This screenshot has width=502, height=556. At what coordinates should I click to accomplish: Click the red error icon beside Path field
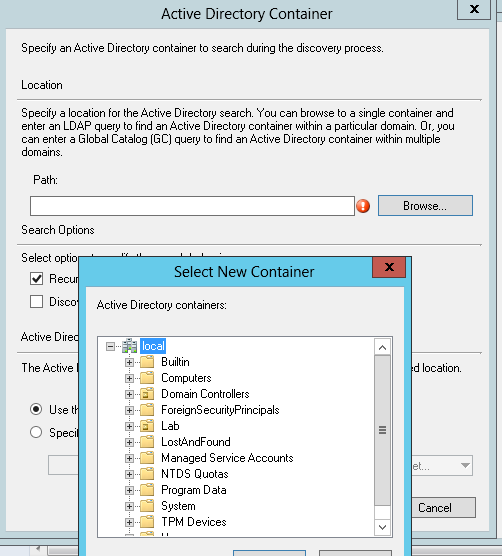click(363, 206)
